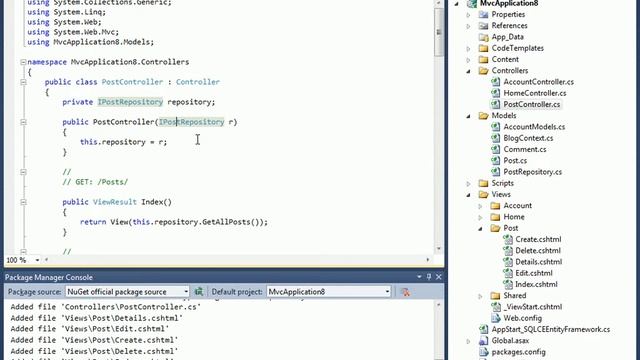This screenshot has width=640, height=360.
Task: Expand the References node
Action: coord(469,26)
